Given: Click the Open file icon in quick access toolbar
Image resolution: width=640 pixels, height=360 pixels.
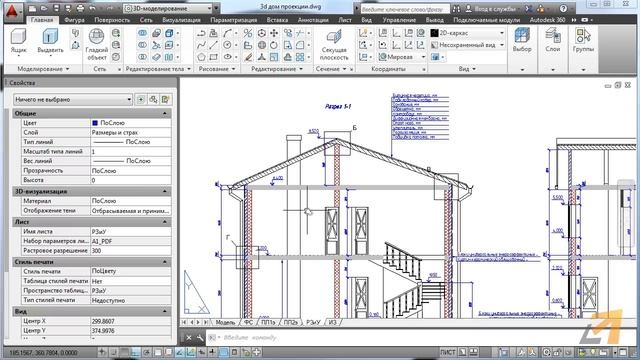Looking at the screenshot, I should tap(44, 8).
